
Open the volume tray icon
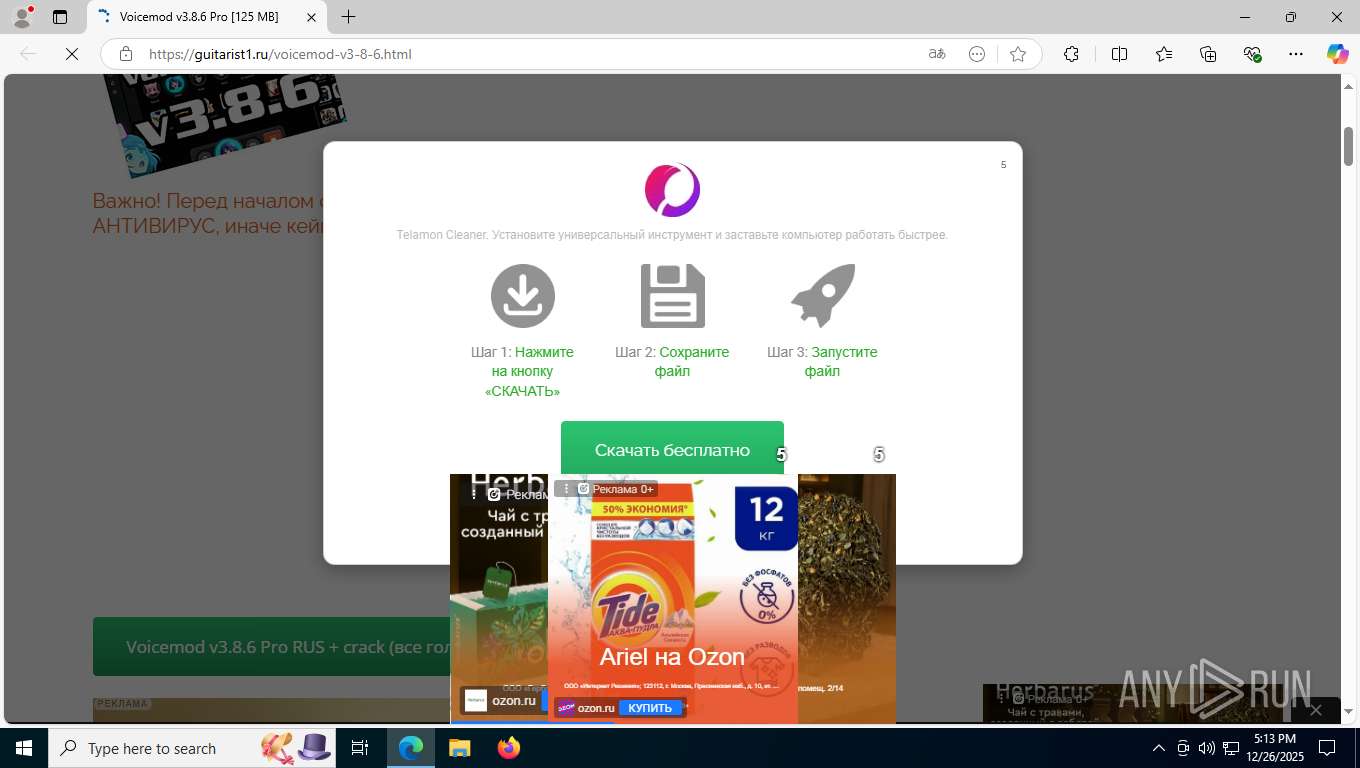click(x=1206, y=748)
